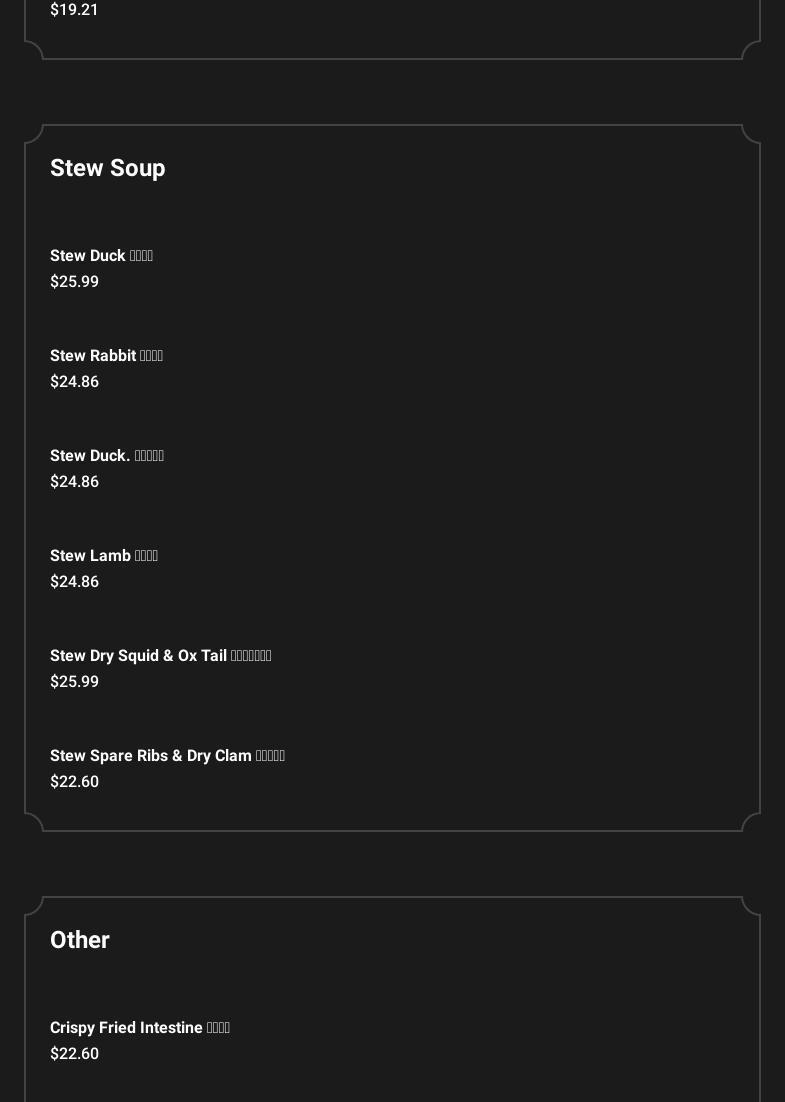Click the $24.86 price under Stew Lamb
The image size is (785, 1102).
(x=74, y=582)
